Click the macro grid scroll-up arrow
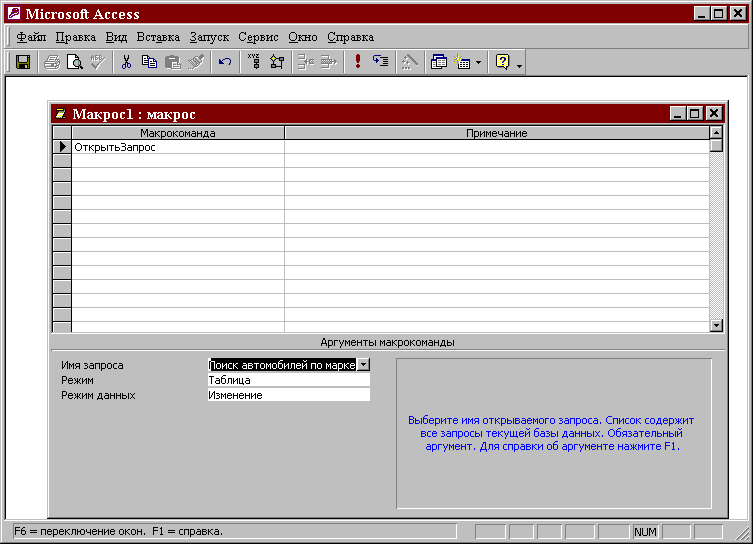Viewport: 753px width, 544px height. tap(716, 133)
